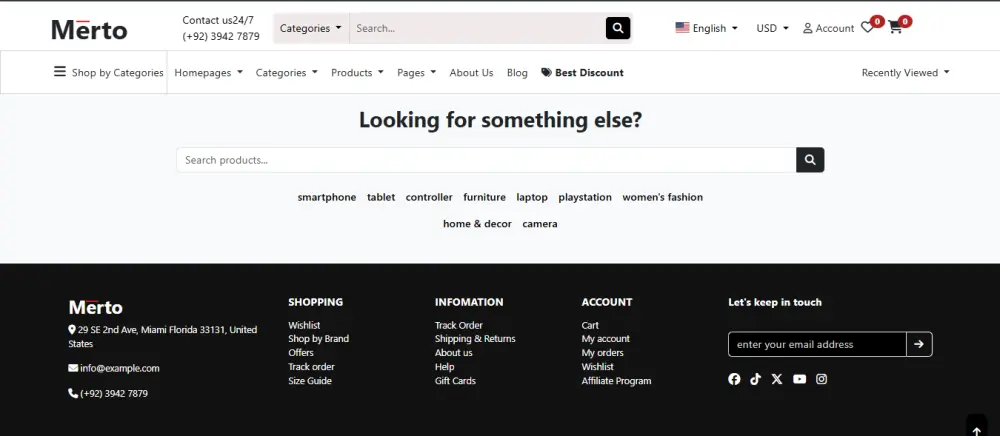Click the Miami Florida address text
This screenshot has width=1000, height=436.
163,337
